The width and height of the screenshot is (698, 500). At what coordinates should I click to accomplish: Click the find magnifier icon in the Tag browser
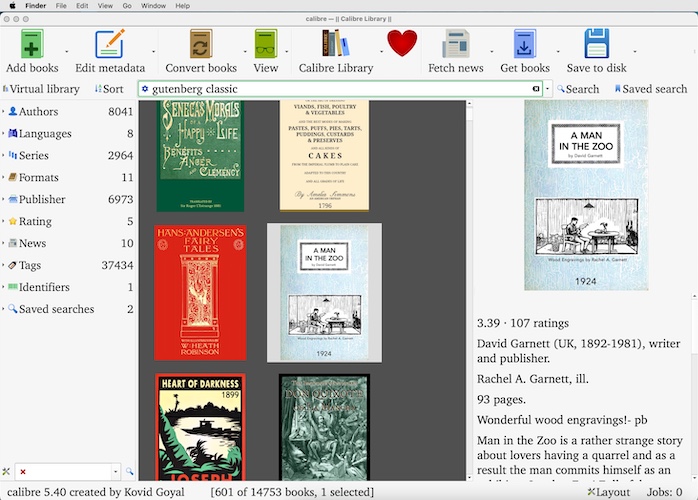click(x=130, y=471)
